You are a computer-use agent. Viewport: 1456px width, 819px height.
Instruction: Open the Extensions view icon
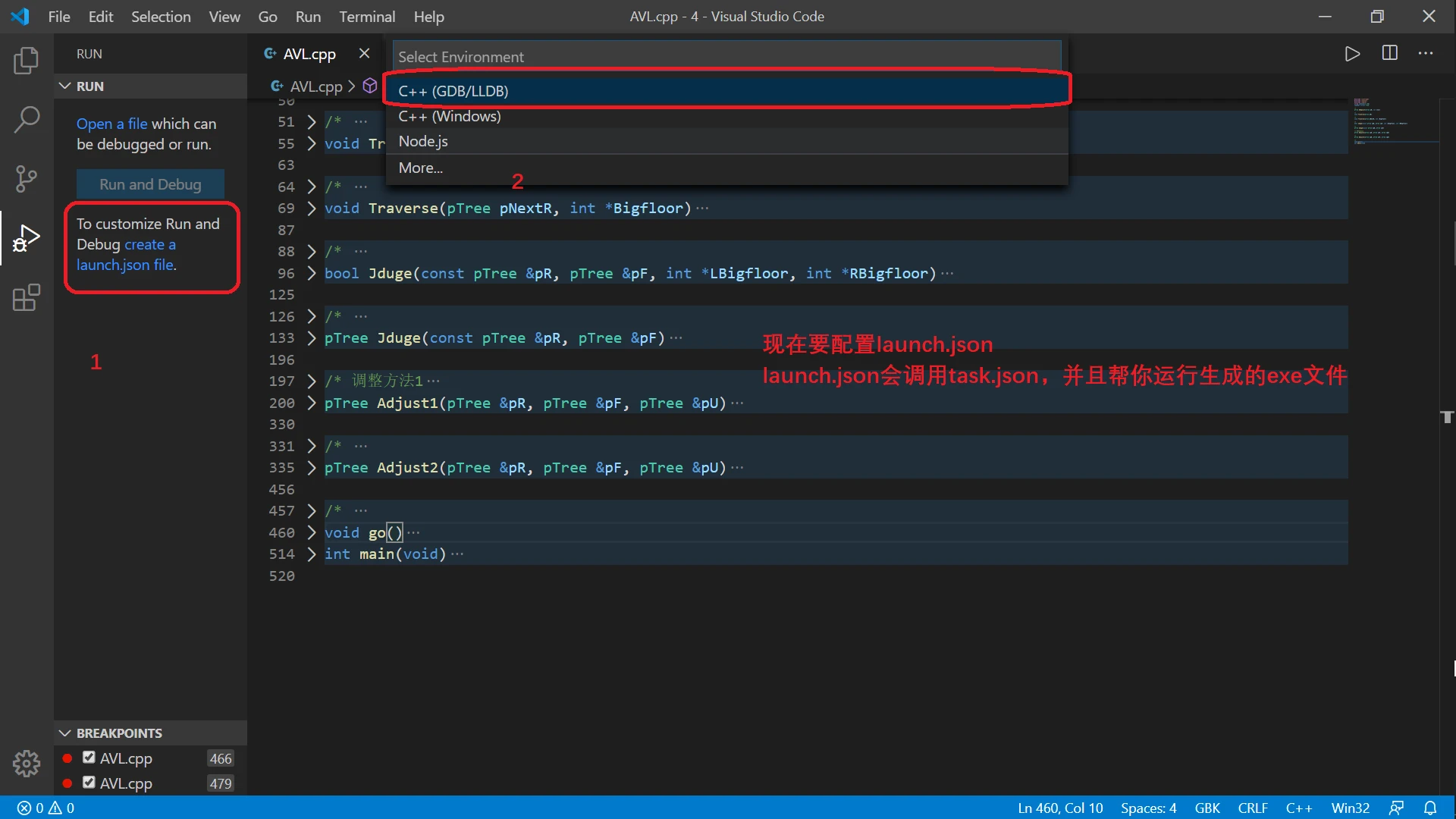coord(27,298)
